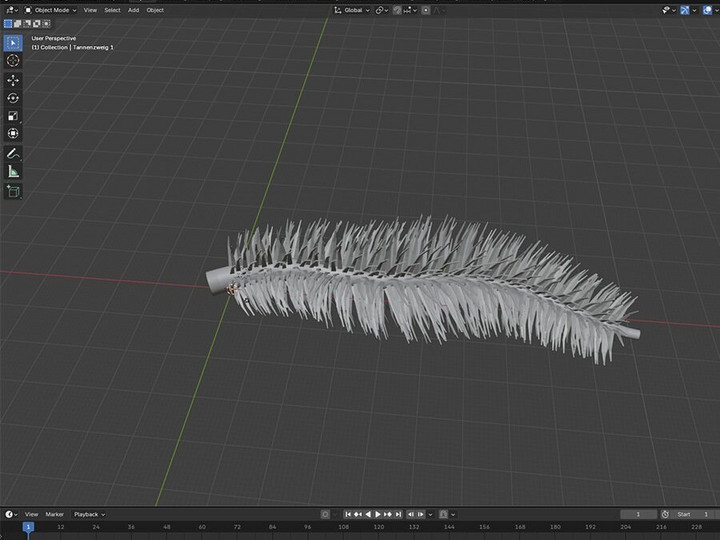
Task: Toggle proportional editing
Action: click(426, 10)
